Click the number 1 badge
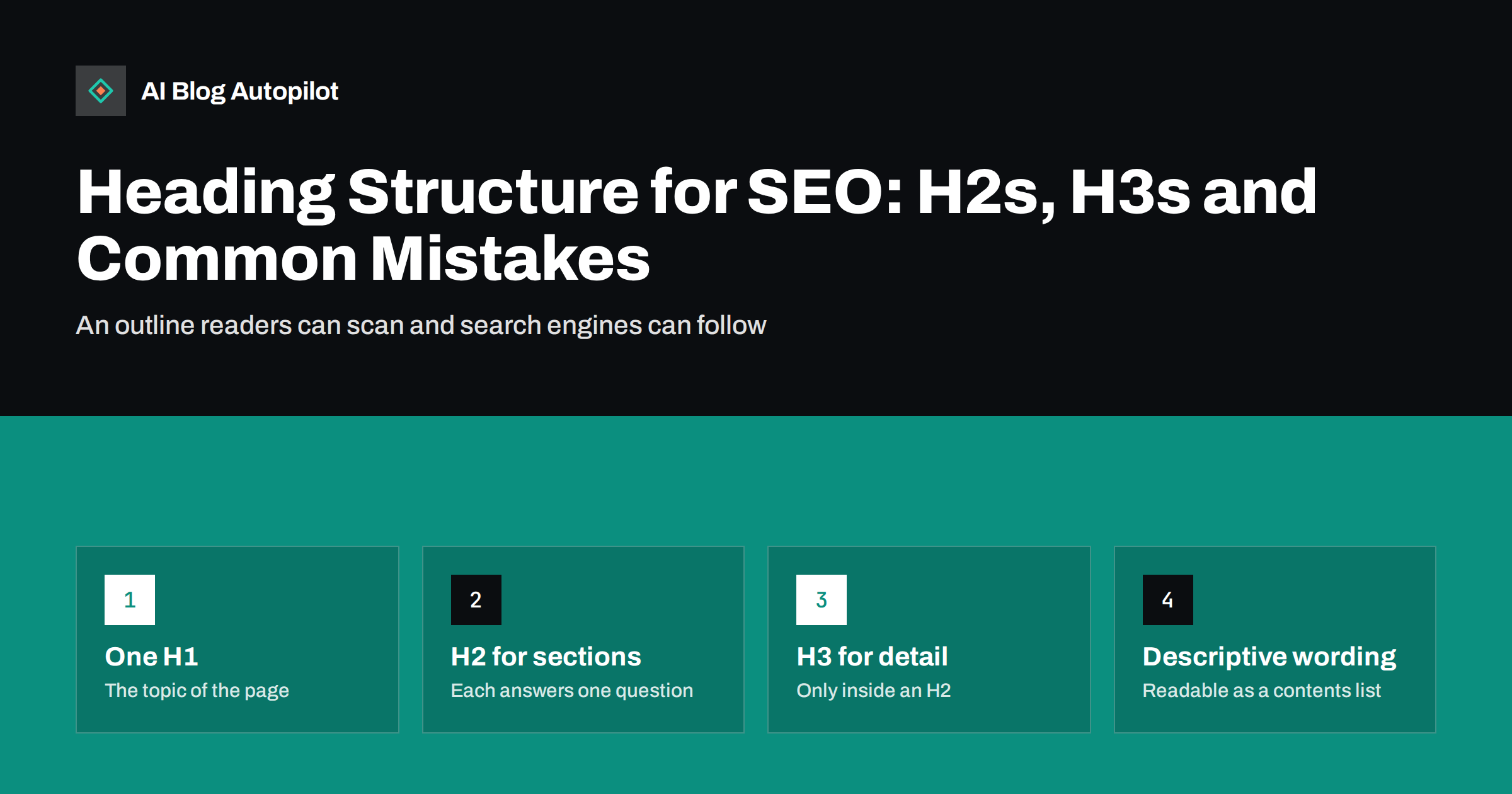This screenshot has width=1512, height=794. [x=130, y=600]
